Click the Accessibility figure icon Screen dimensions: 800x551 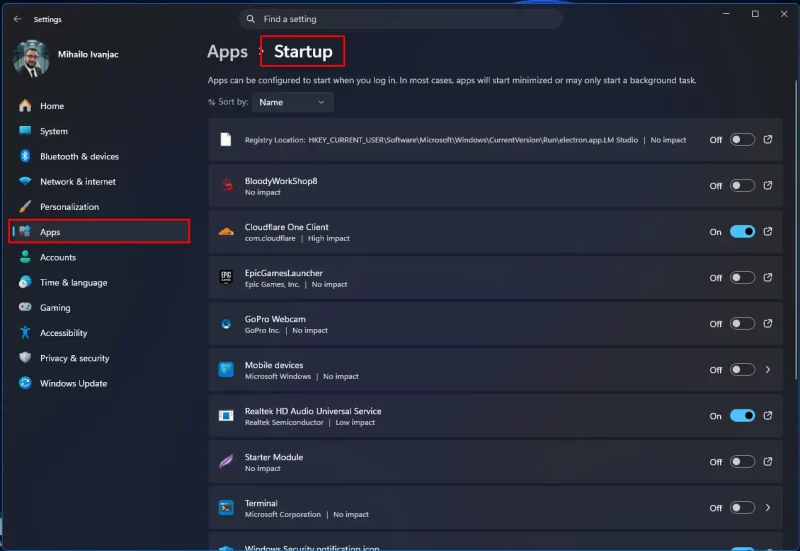tap(25, 333)
